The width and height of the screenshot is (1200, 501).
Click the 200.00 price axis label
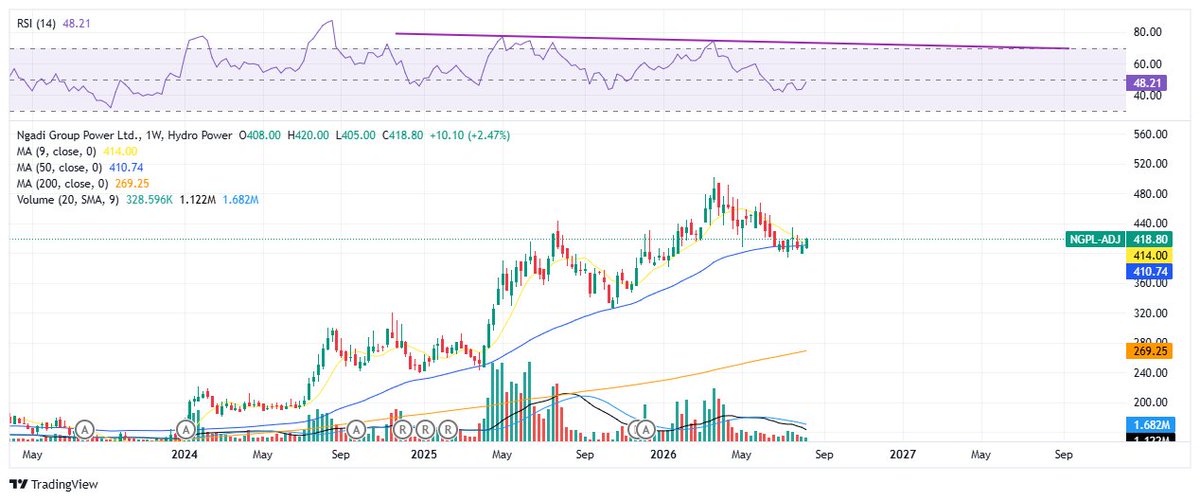[1151, 402]
